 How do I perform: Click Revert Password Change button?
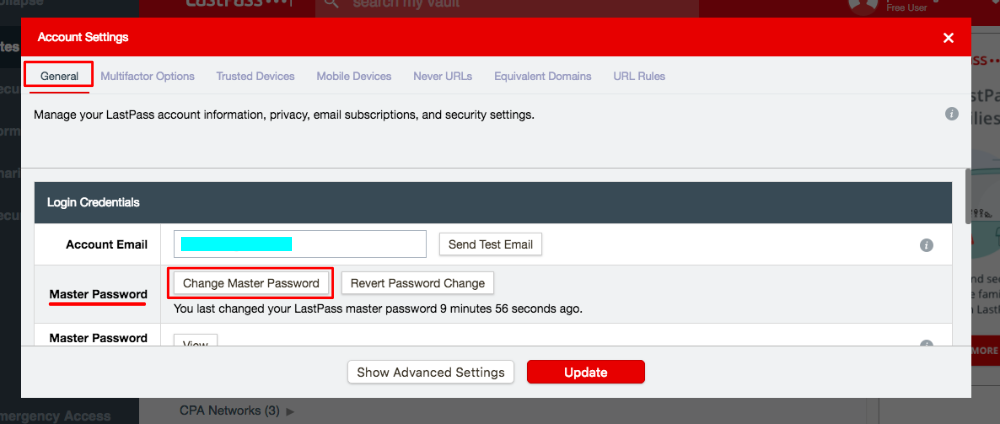pos(418,283)
